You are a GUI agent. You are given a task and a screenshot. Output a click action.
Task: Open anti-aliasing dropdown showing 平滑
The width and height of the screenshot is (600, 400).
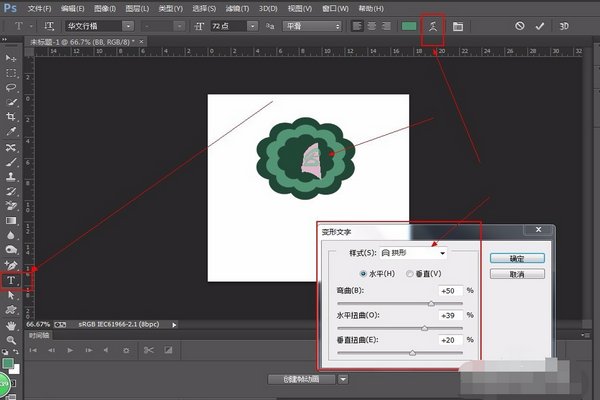312,26
